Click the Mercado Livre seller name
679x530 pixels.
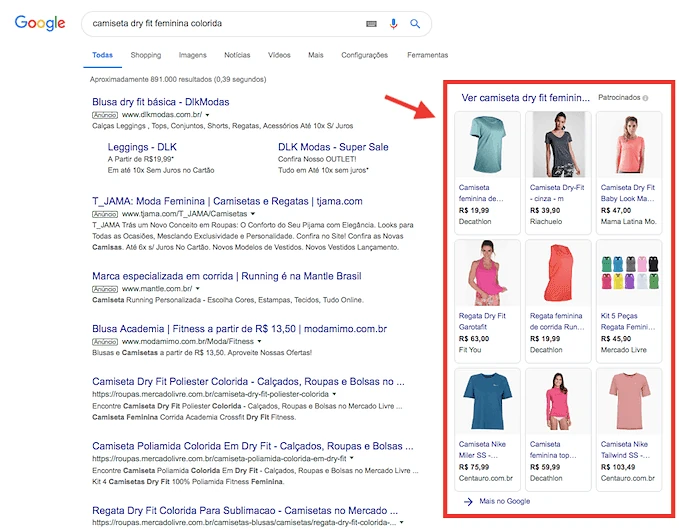click(x=623, y=350)
